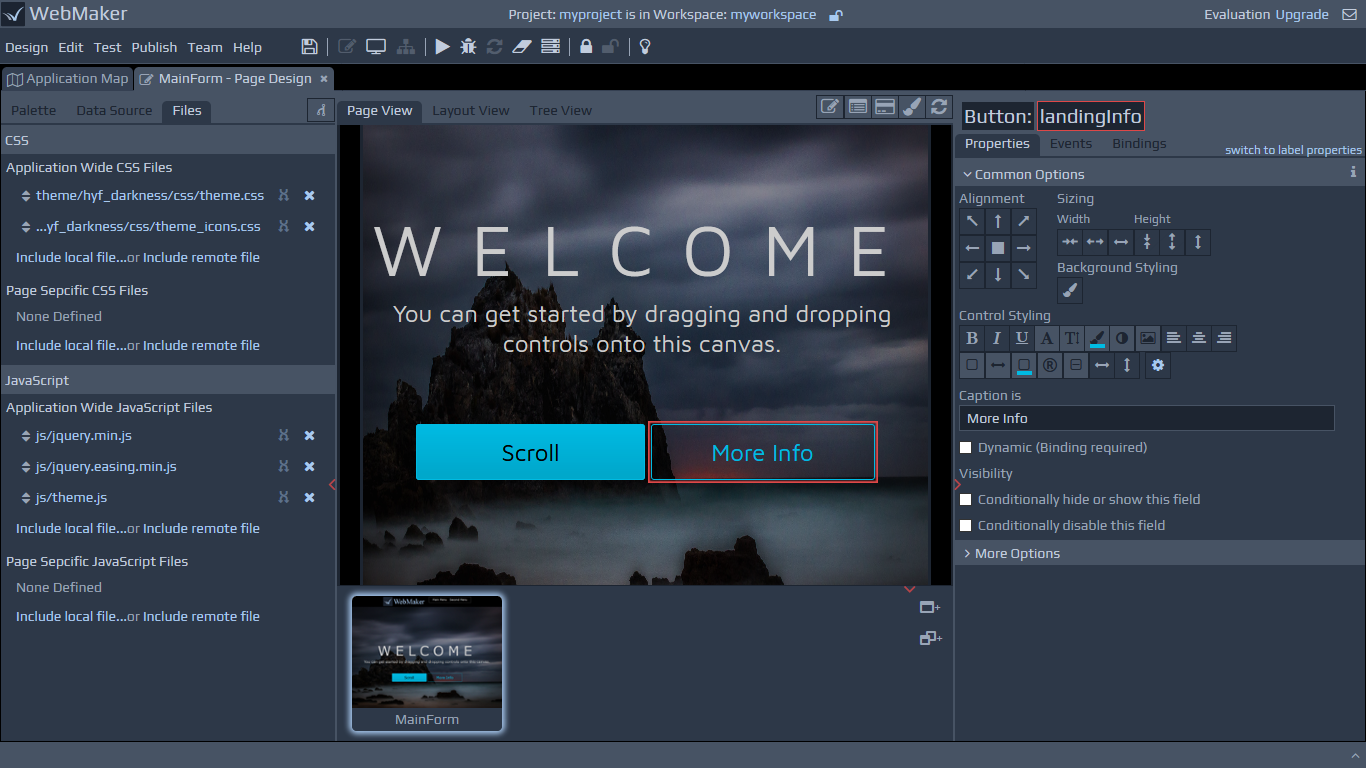Viewport: 1366px width, 768px height.
Task: Start debugging with the bug icon
Action: pos(468,47)
